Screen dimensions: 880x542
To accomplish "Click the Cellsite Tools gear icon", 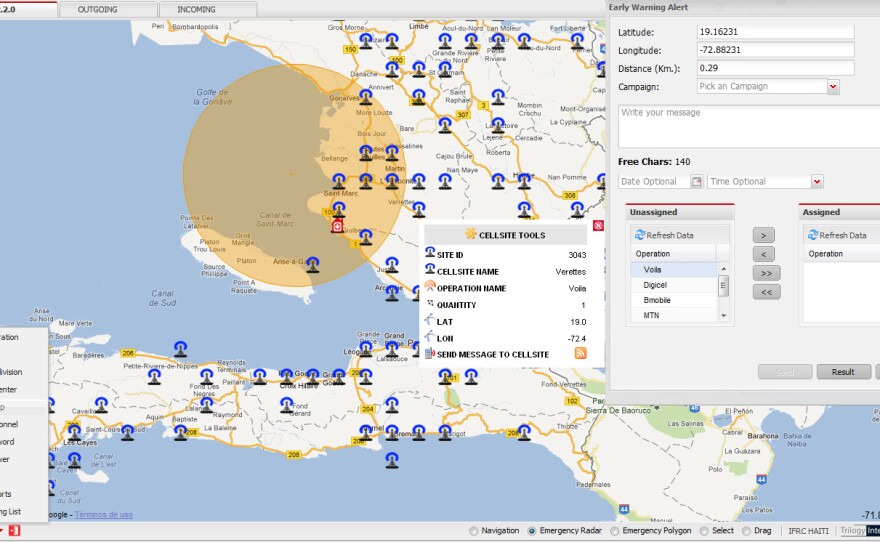I will [x=471, y=235].
